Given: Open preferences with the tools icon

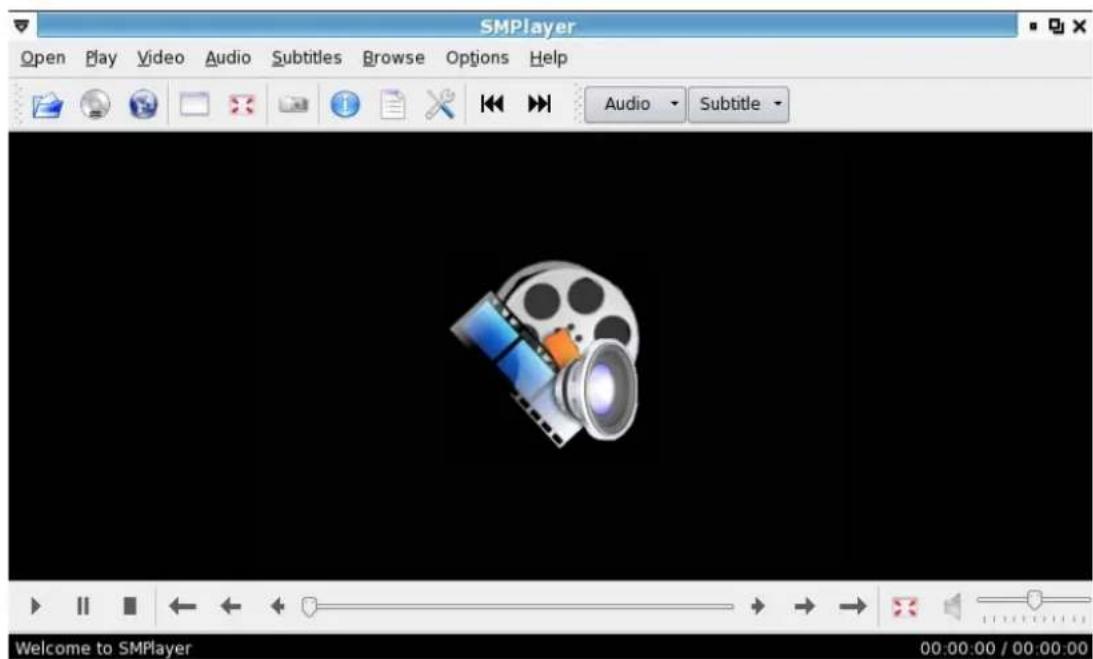Looking at the screenshot, I should click(440, 105).
